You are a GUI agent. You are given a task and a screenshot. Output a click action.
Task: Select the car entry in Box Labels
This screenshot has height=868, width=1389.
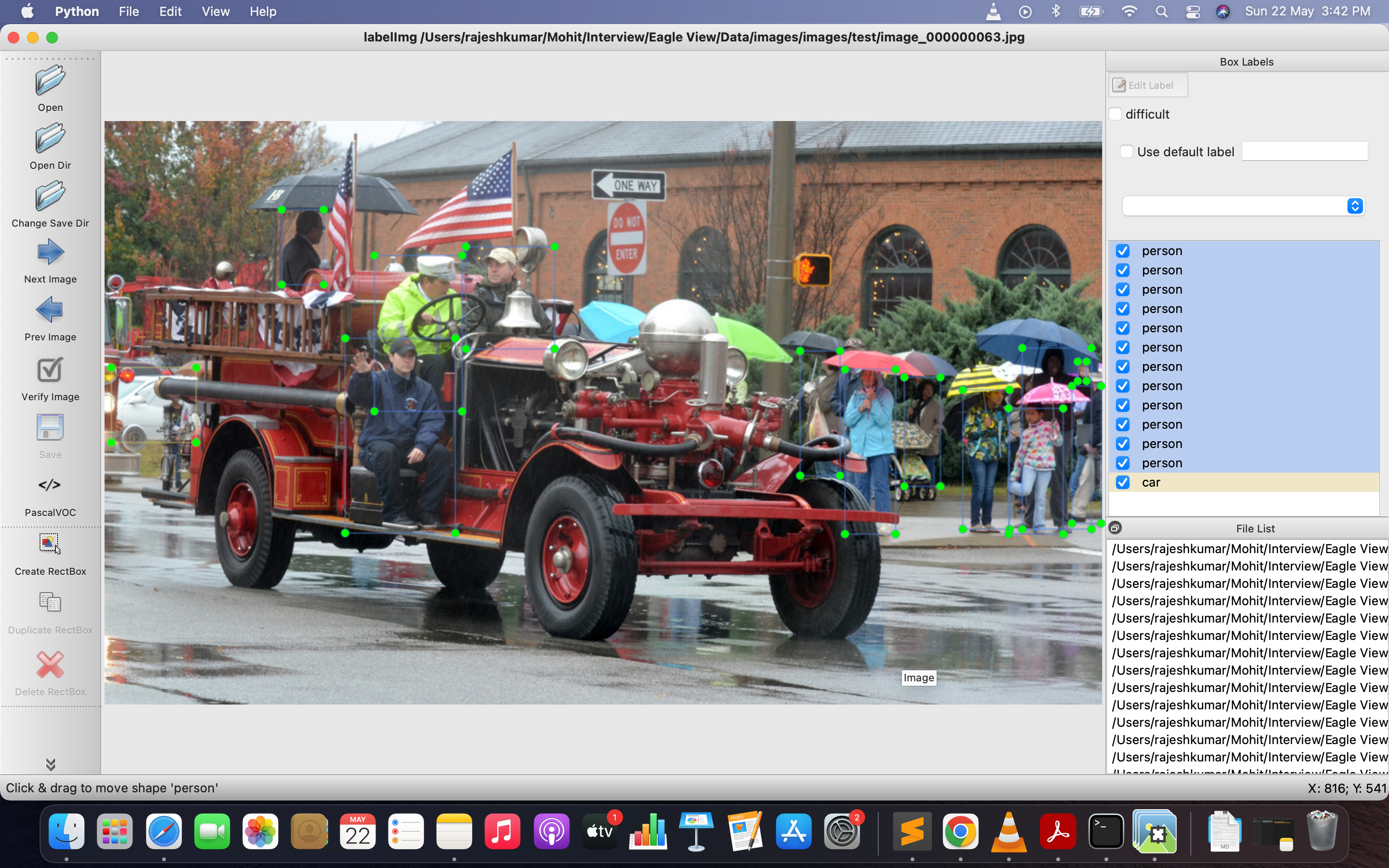click(x=1151, y=482)
